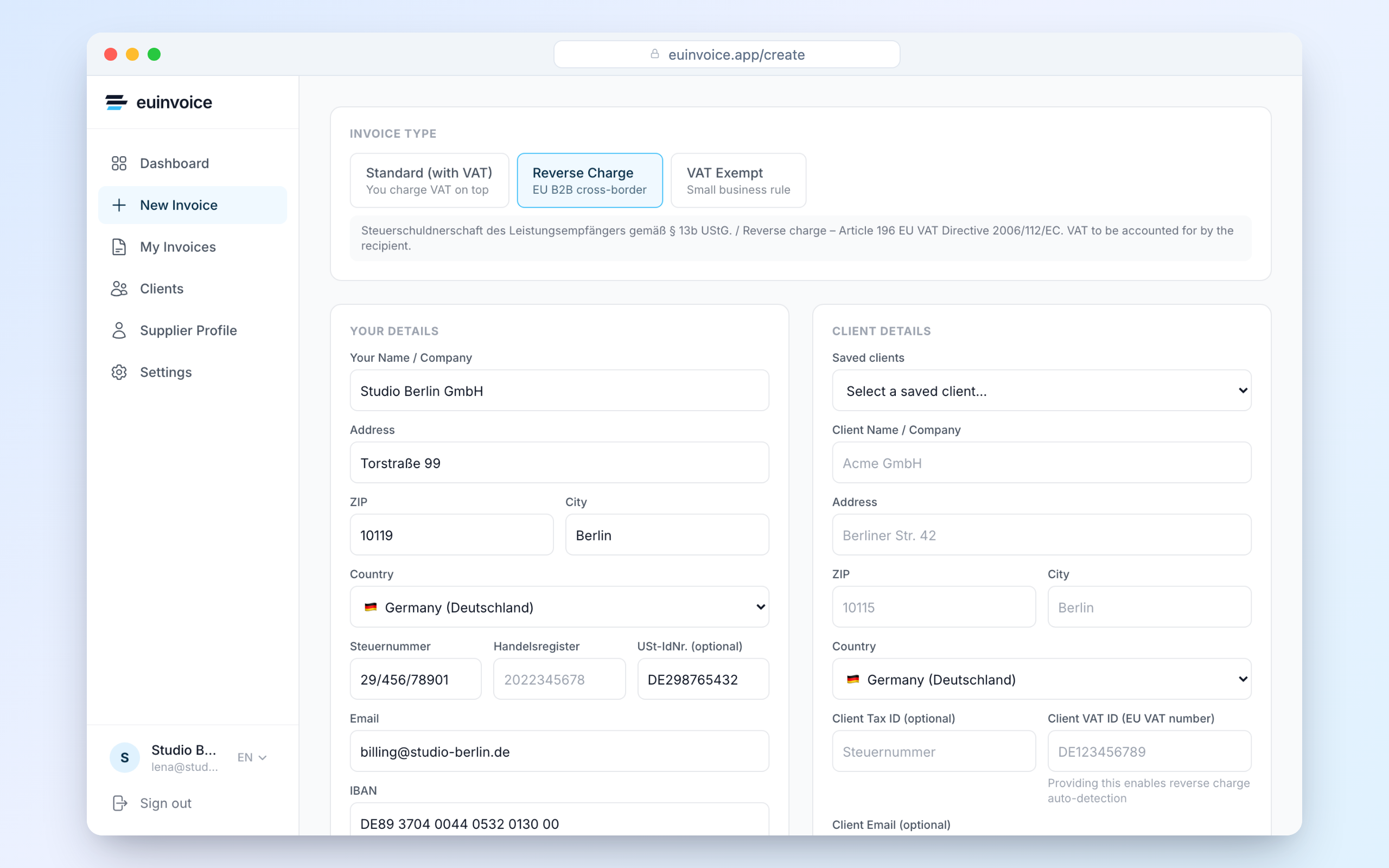Click the Client Tax ID field

[x=934, y=751]
